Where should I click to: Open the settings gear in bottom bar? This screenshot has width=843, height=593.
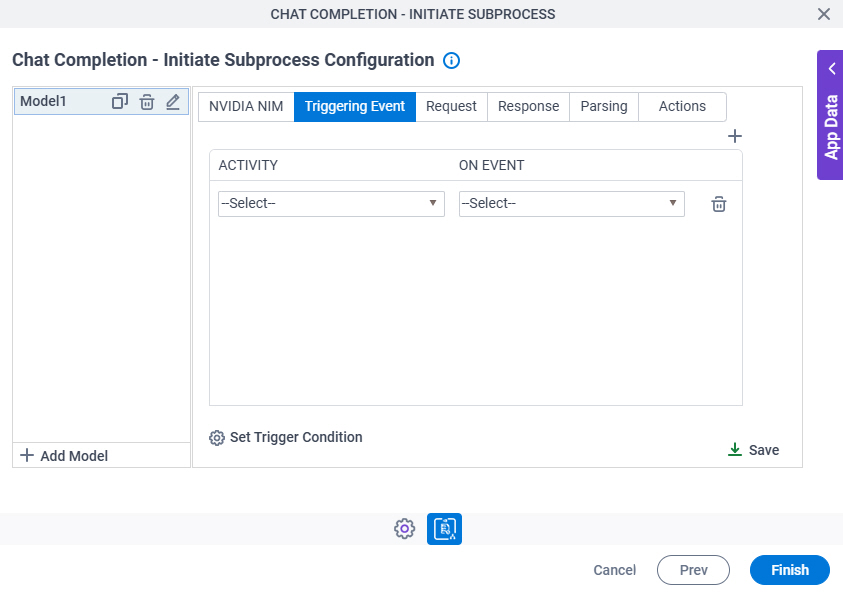tap(404, 528)
